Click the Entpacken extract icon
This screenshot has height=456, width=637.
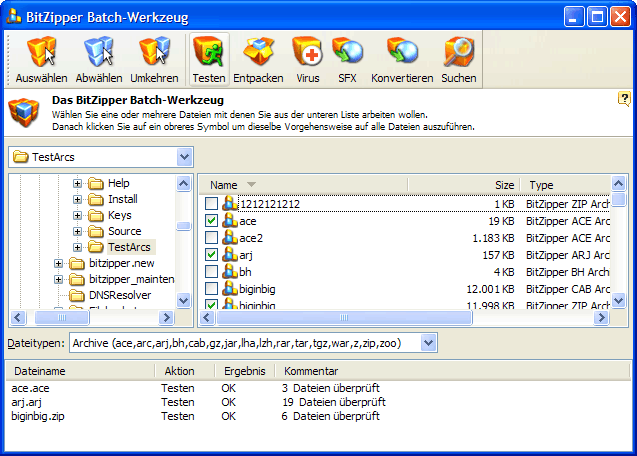(x=259, y=59)
